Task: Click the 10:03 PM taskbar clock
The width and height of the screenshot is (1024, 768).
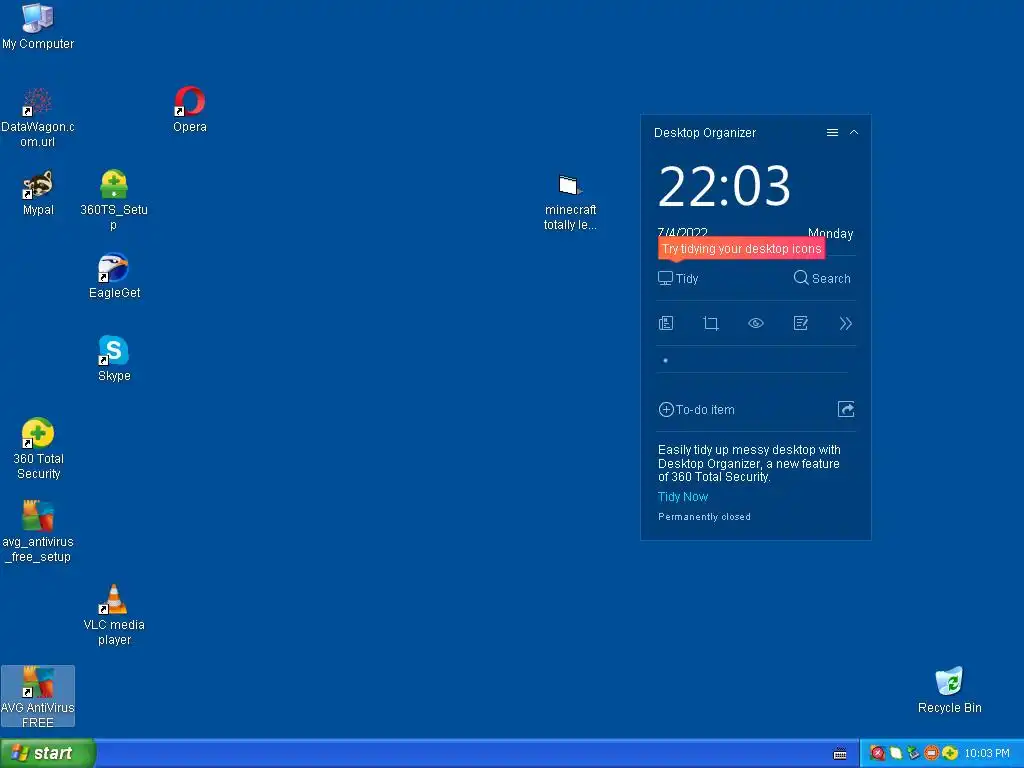Action: [x=987, y=754]
